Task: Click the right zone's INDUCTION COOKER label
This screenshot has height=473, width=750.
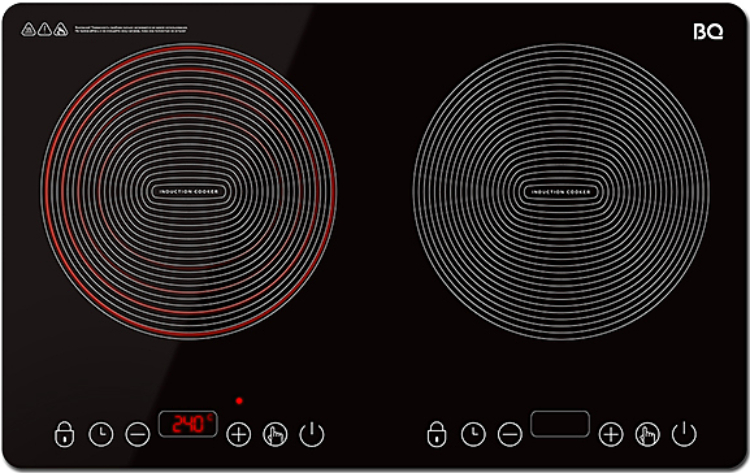Action: [x=561, y=190]
